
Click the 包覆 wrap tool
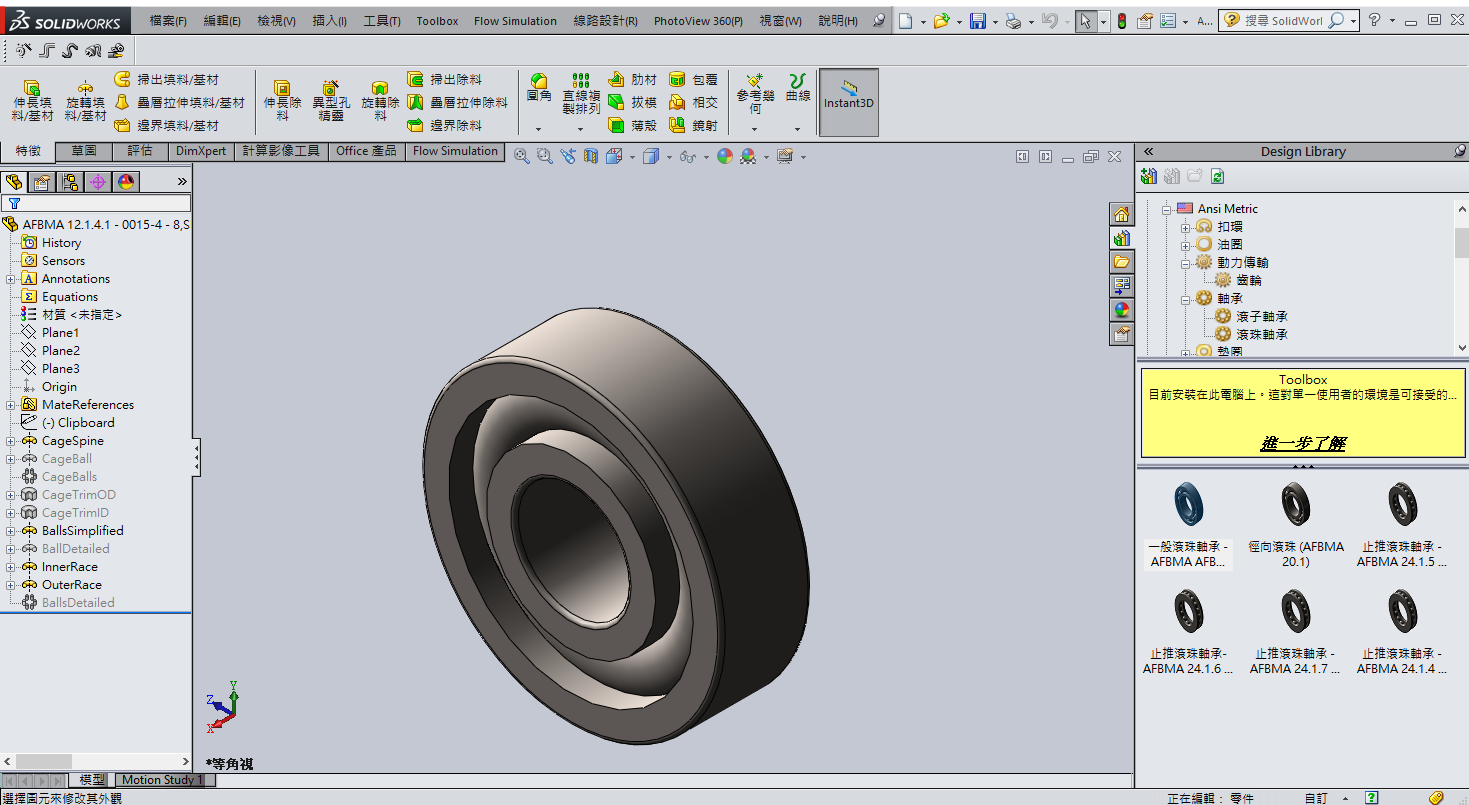(693, 79)
